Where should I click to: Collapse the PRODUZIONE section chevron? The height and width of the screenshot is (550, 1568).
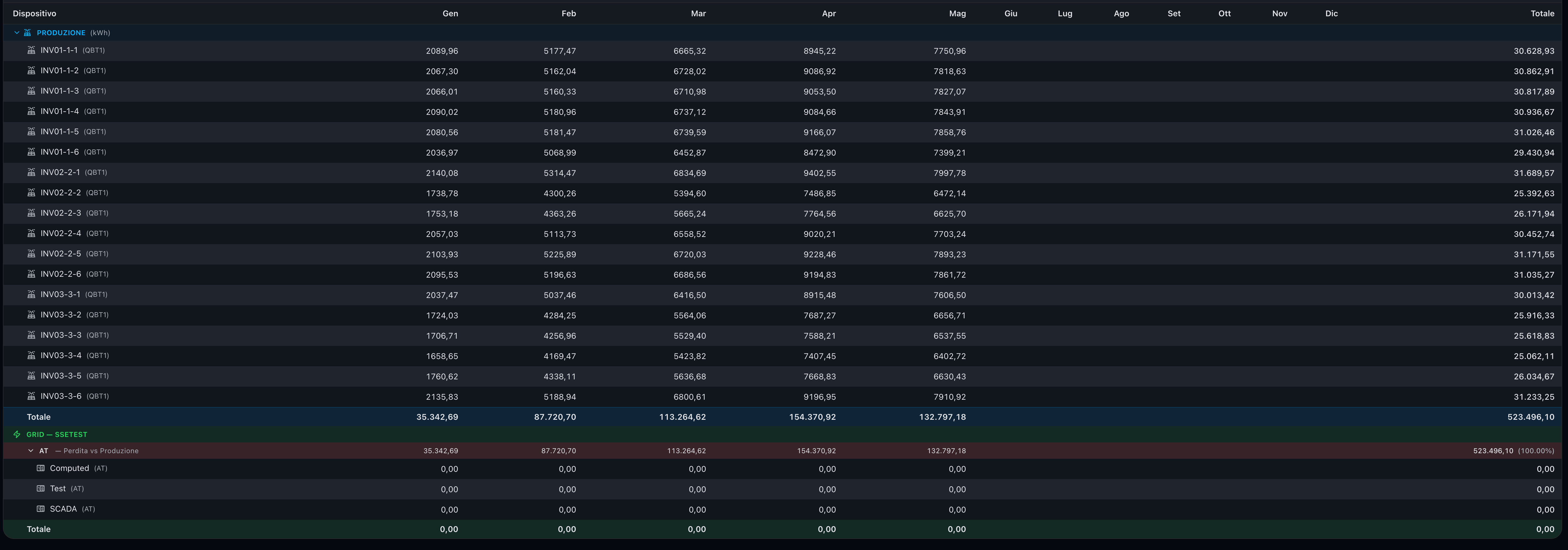pyautogui.click(x=17, y=33)
